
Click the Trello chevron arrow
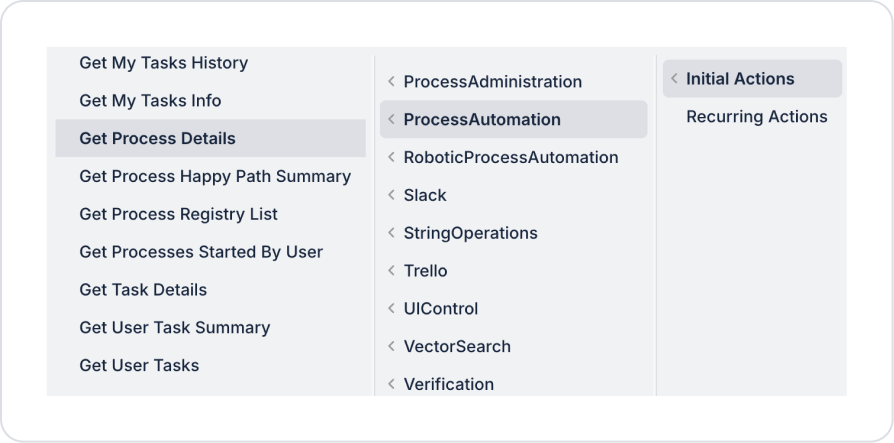tap(391, 271)
